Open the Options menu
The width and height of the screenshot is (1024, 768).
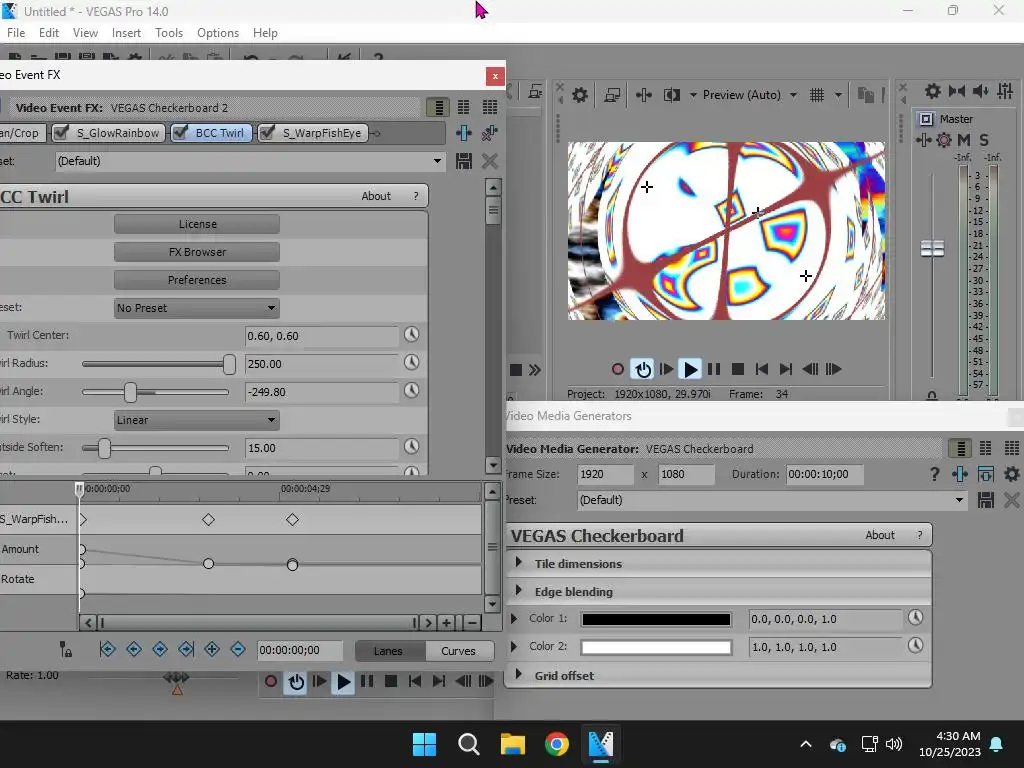pos(217,33)
